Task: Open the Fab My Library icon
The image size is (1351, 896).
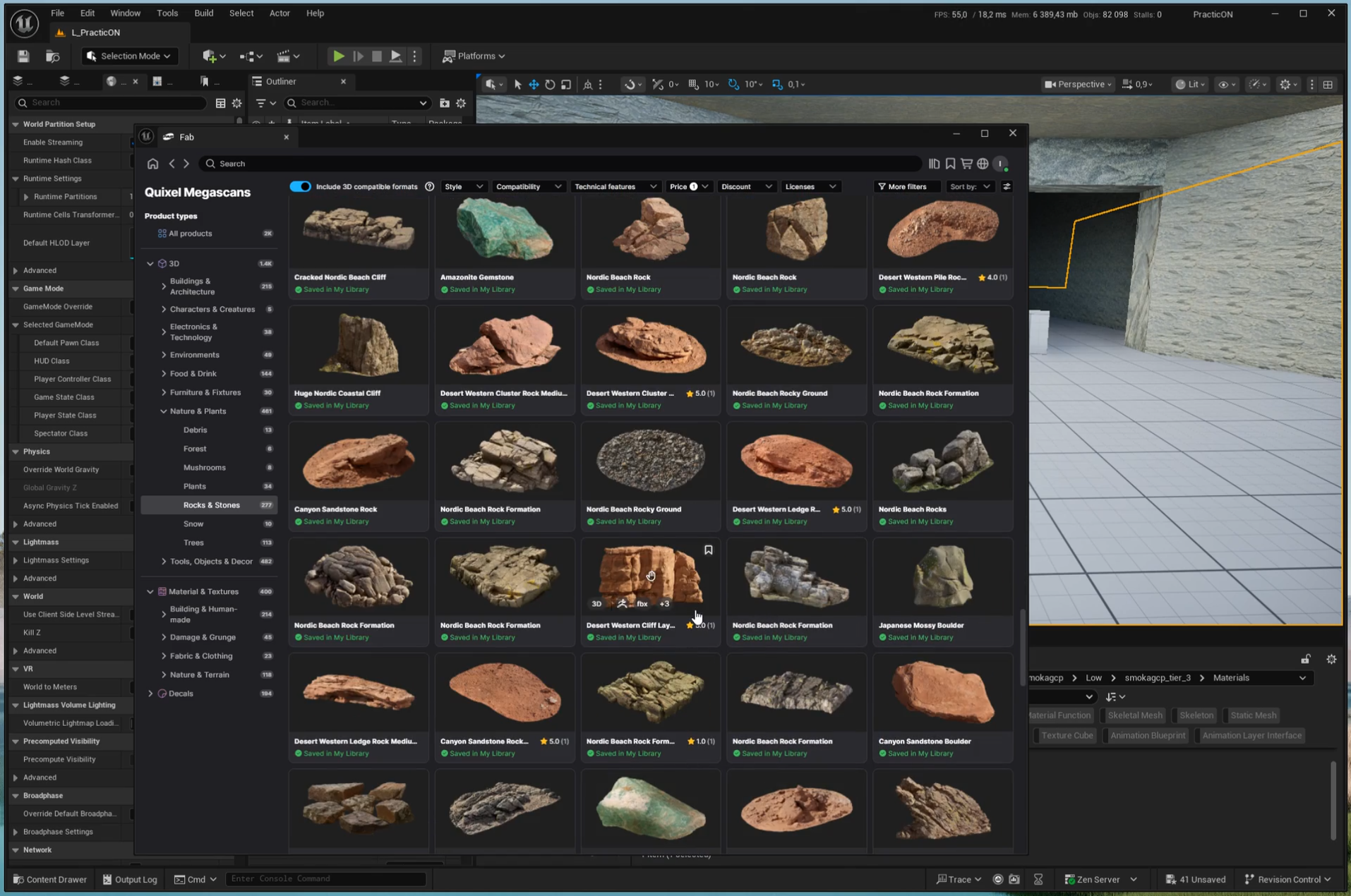Action: 934,164
